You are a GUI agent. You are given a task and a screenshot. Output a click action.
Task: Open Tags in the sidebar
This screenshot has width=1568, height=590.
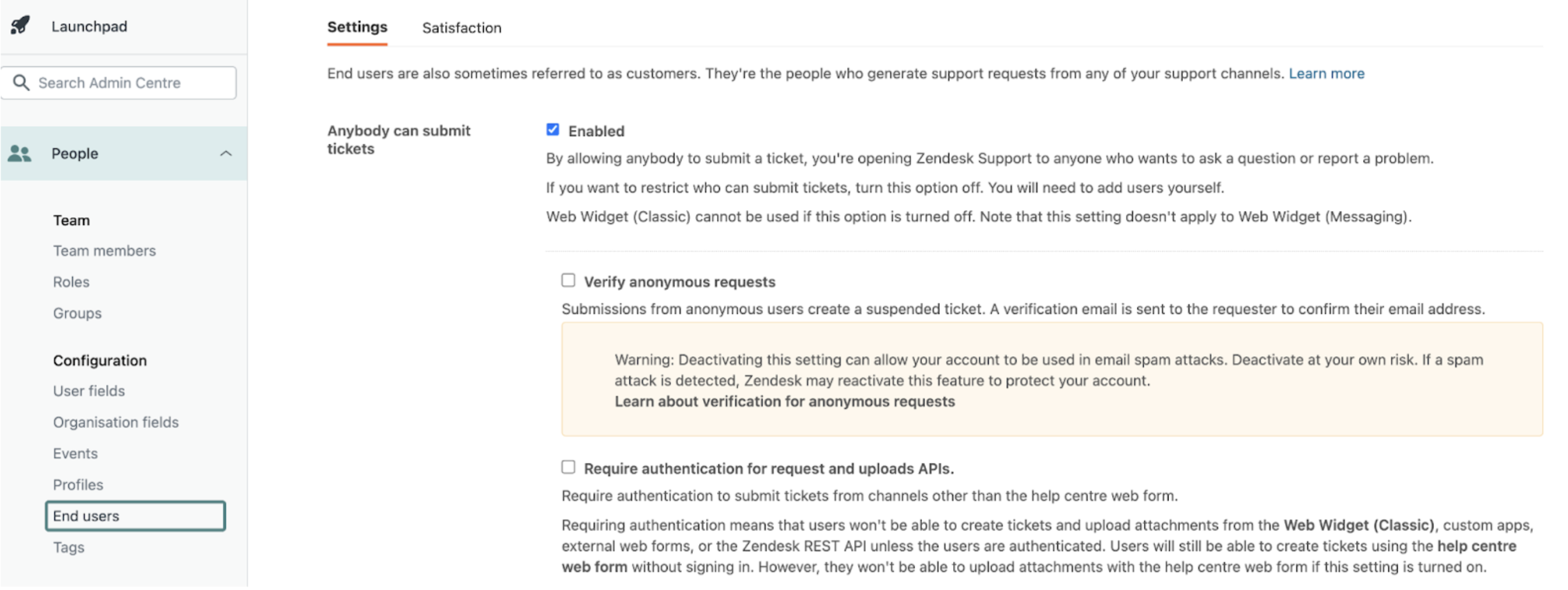pyautogui.click(x=69, y=547)
